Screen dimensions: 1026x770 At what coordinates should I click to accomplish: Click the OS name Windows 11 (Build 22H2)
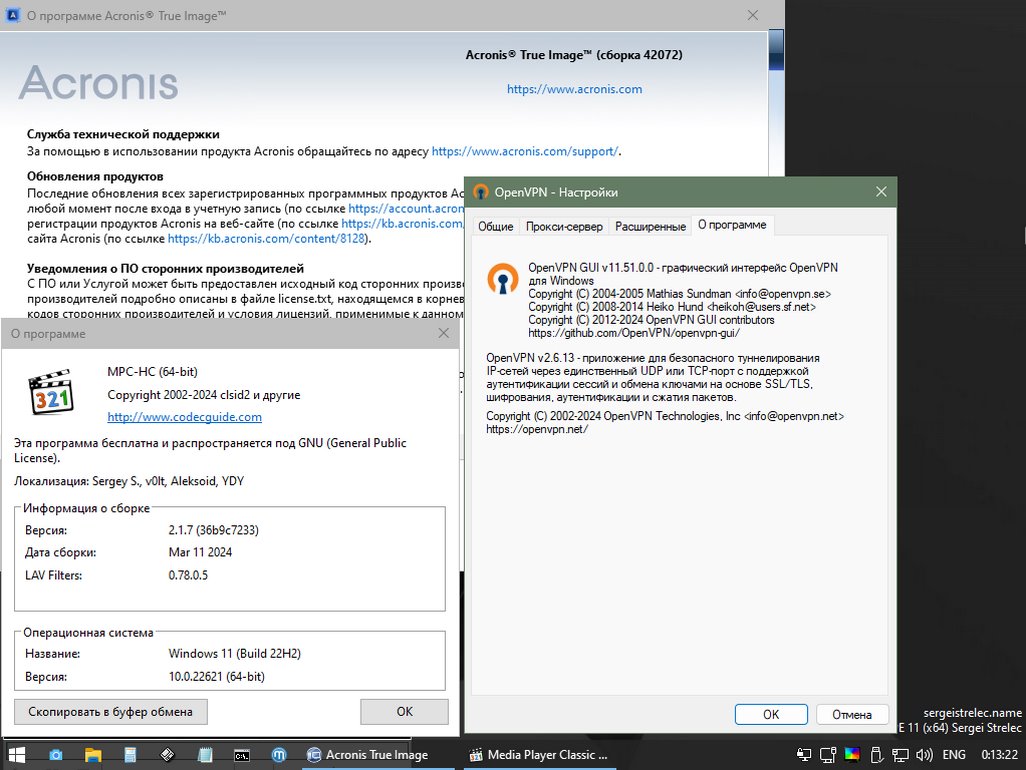tap(234, 654)
